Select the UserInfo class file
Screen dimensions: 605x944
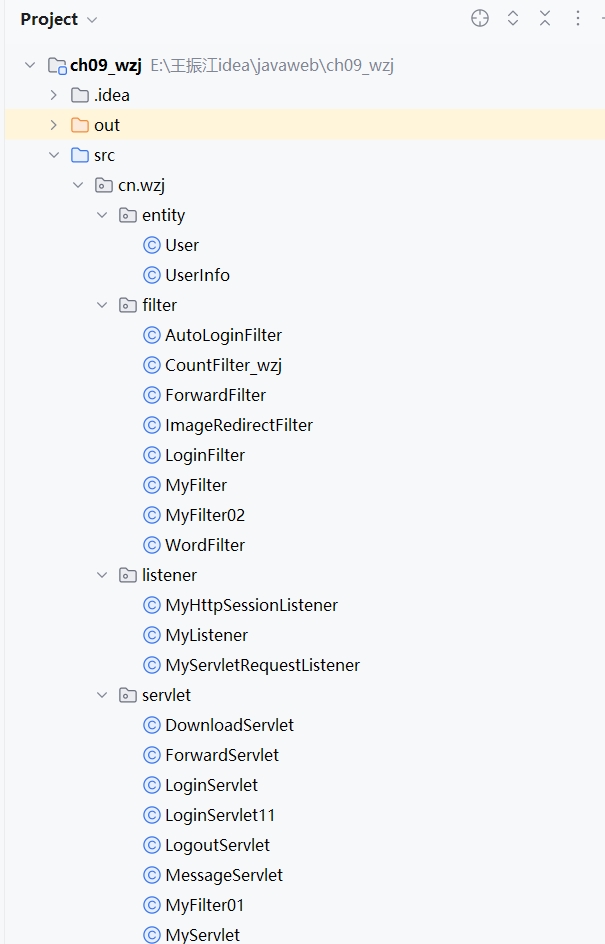pos(197,275)
